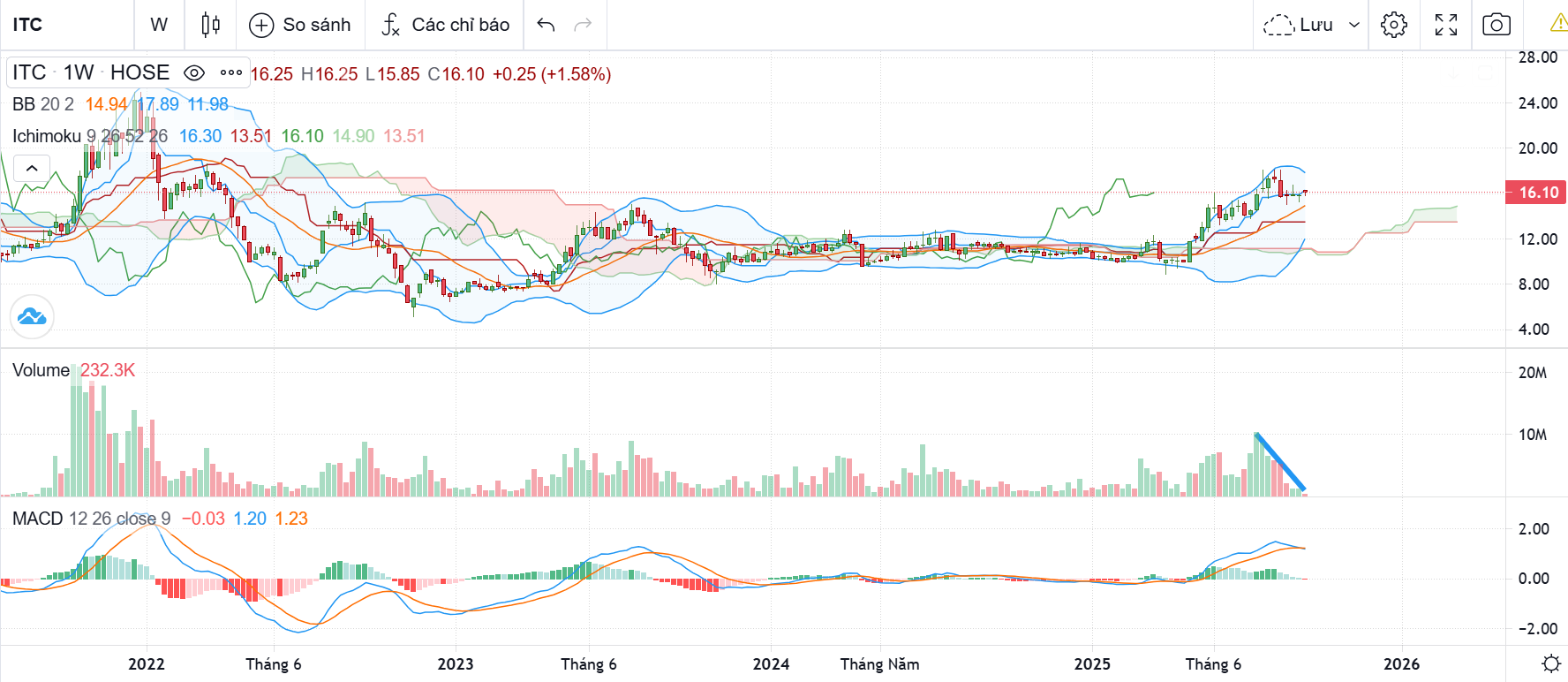Select the MACD 12 26 close 9 legend

[91, 519]
